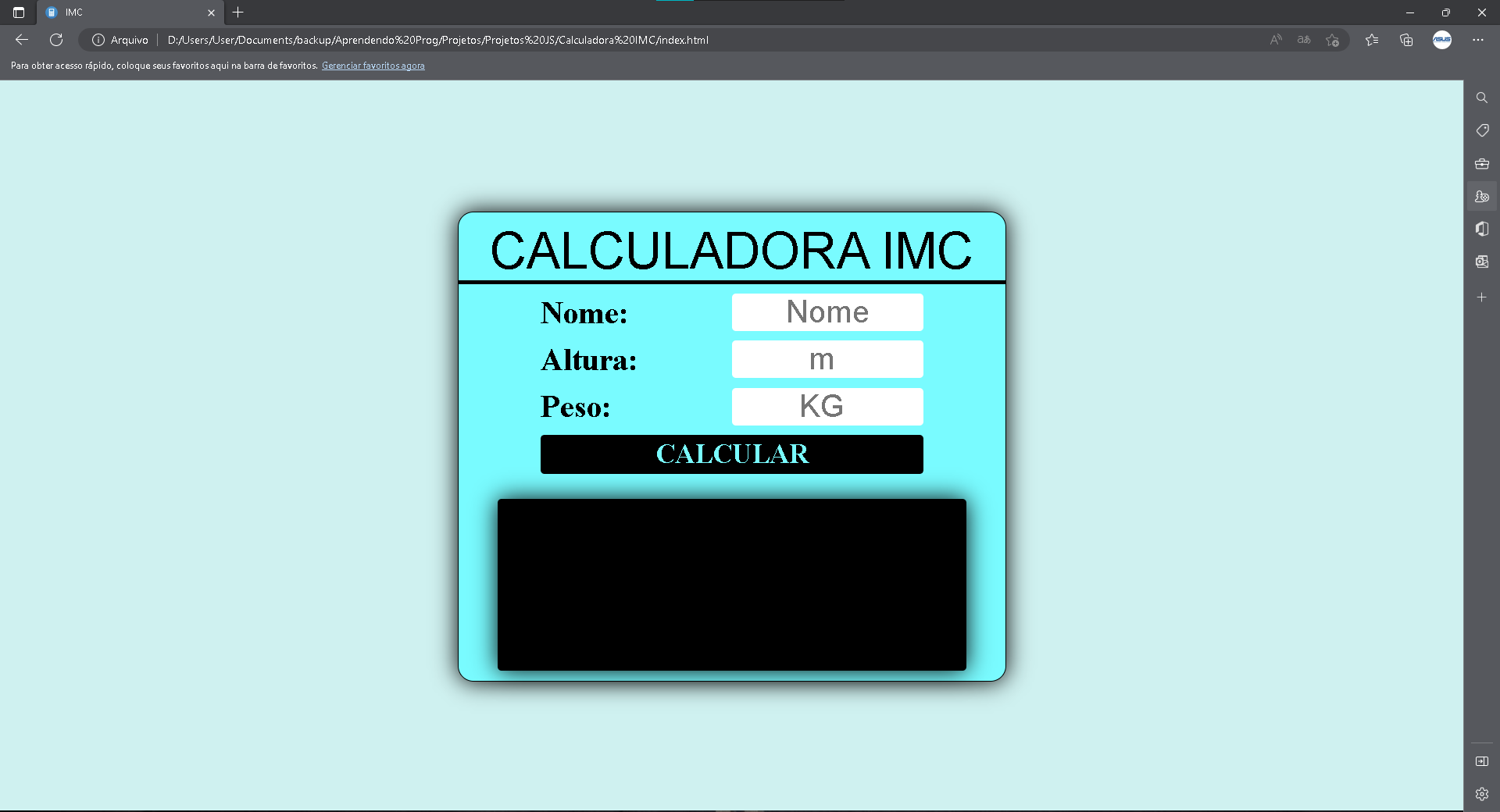
Task: Open the Shopping tag sidebar panel
Action: (1482, 130)
